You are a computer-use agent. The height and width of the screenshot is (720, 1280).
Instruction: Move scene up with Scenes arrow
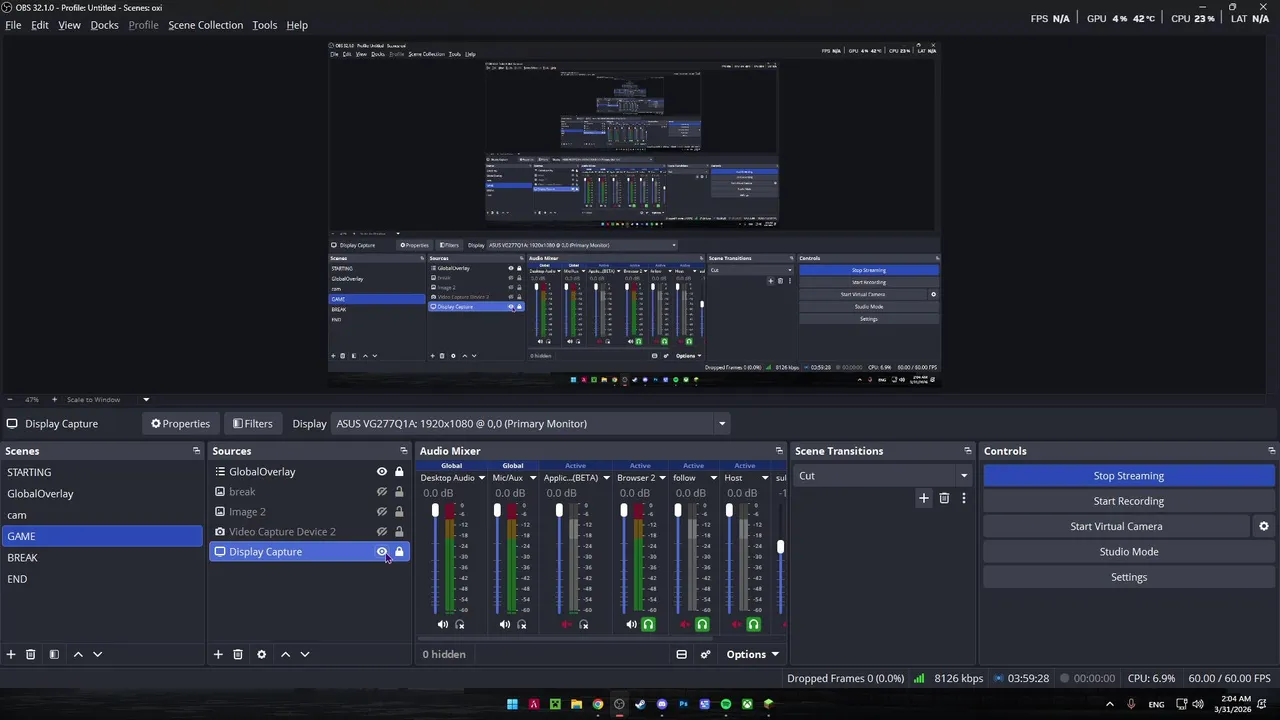click(x=78, y=654)
